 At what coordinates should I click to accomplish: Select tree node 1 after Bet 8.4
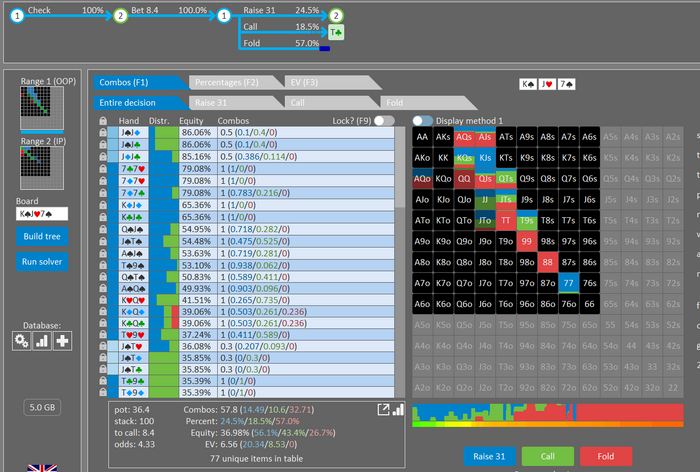pos(224,16)
